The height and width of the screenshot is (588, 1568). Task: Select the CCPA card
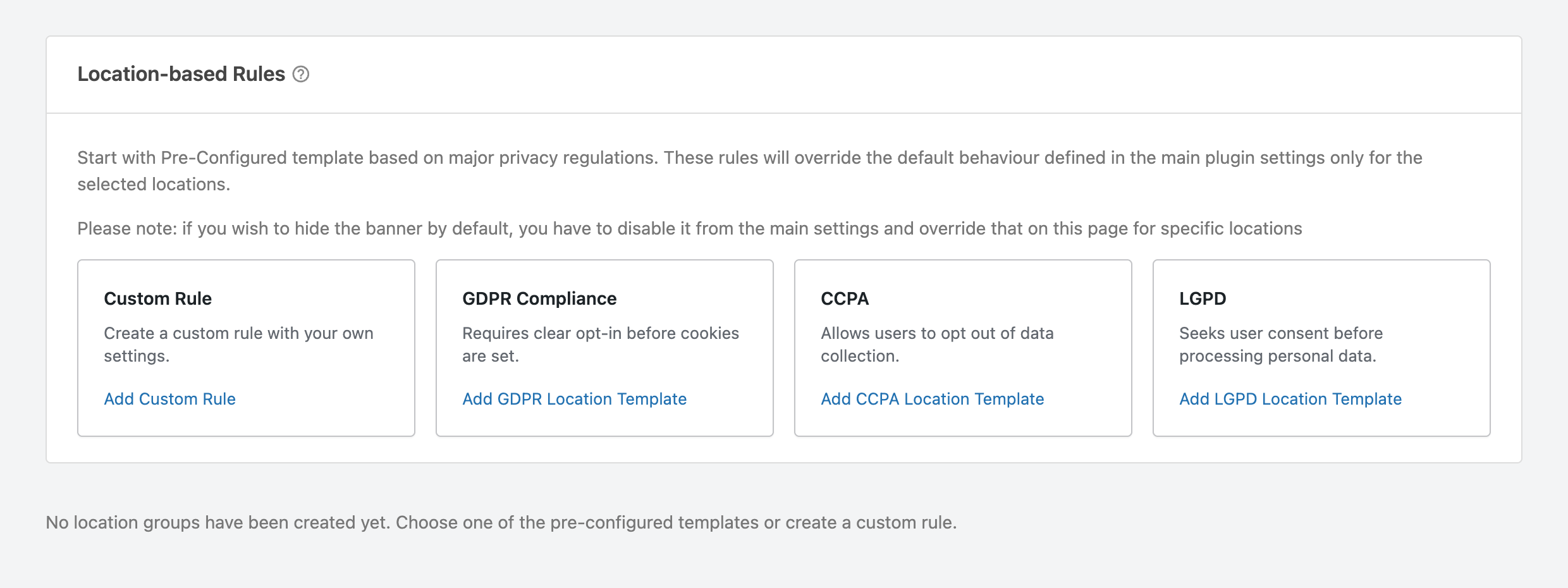[x=962, y=346]
